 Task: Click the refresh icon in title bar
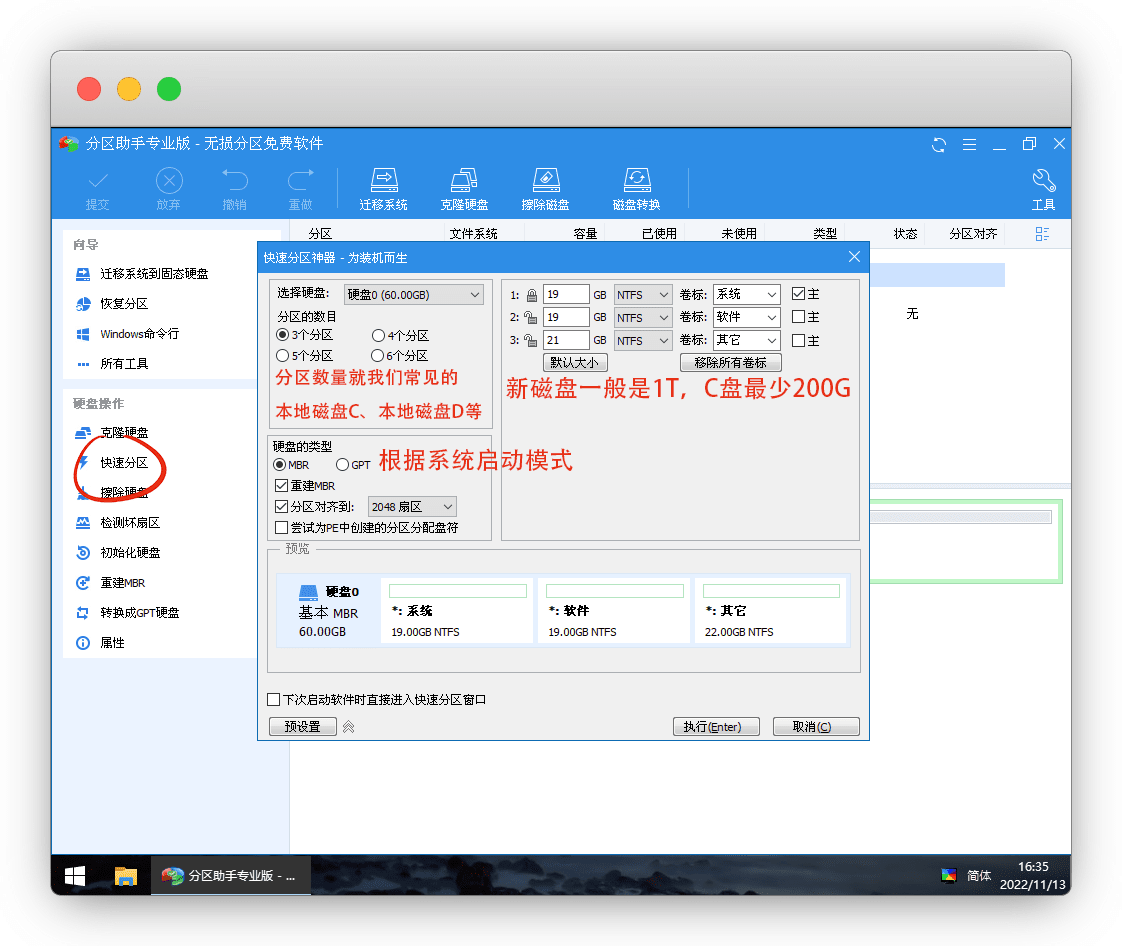(939, 144)
